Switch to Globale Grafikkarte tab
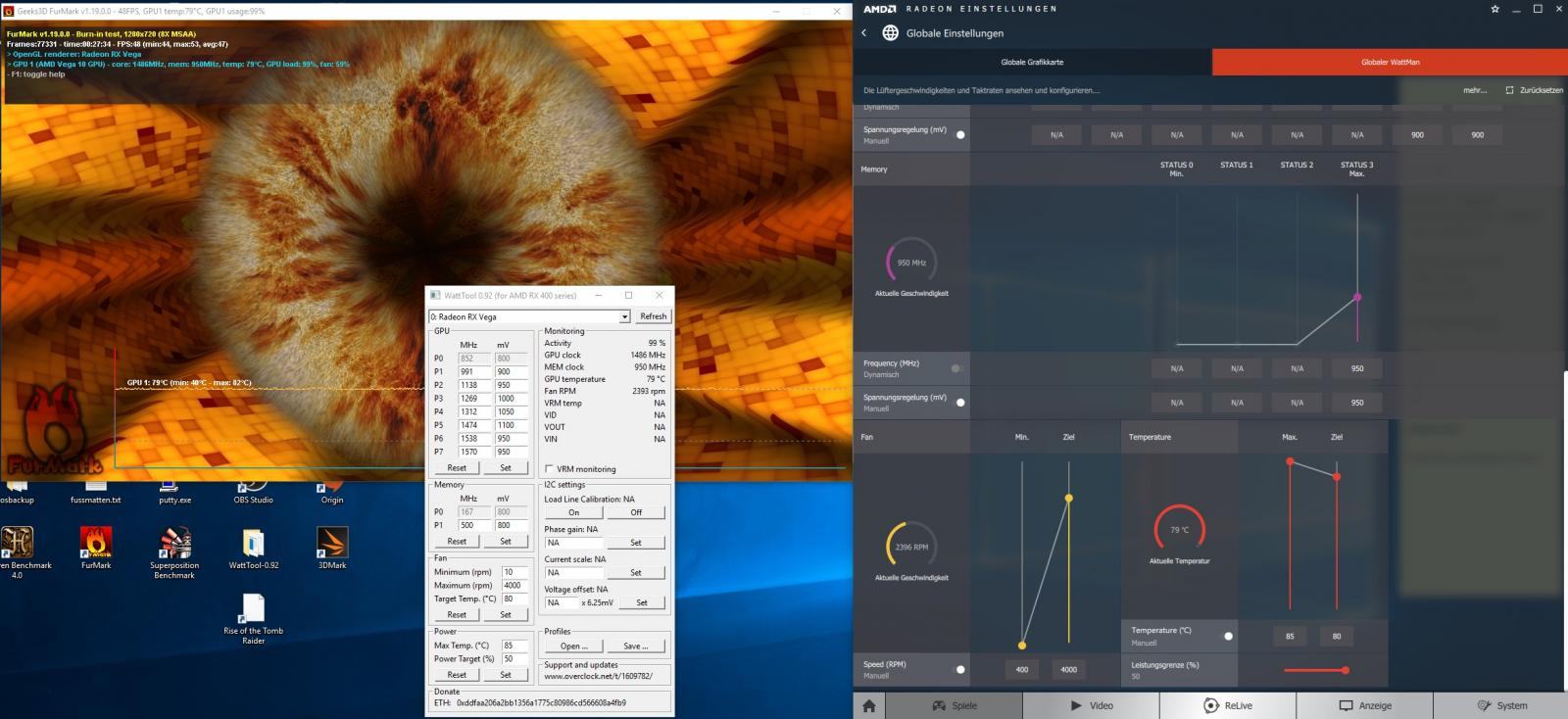1568x719 pixels. point(1032,62)
